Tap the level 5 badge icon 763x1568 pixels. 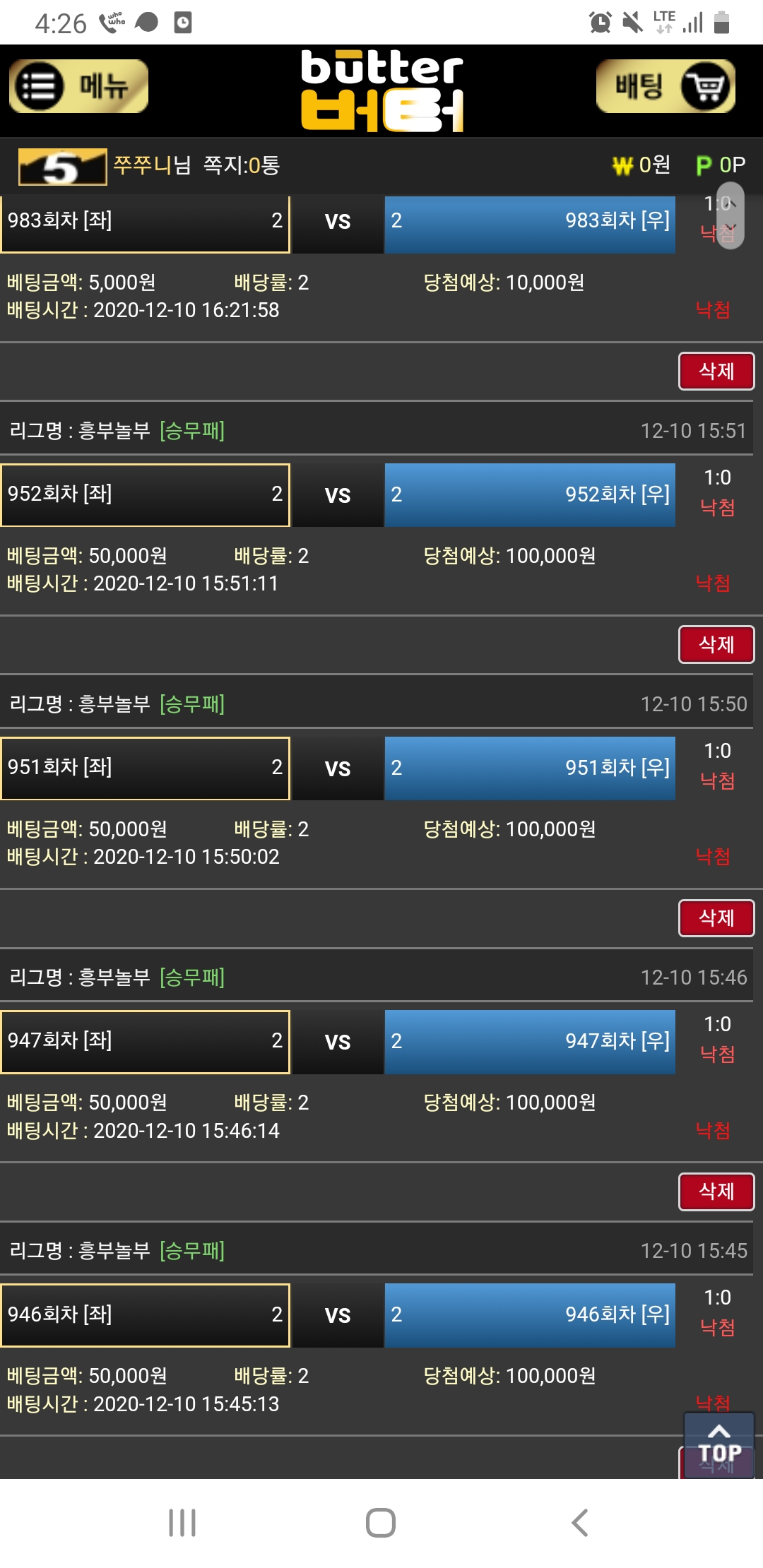[x=62, y=167]
